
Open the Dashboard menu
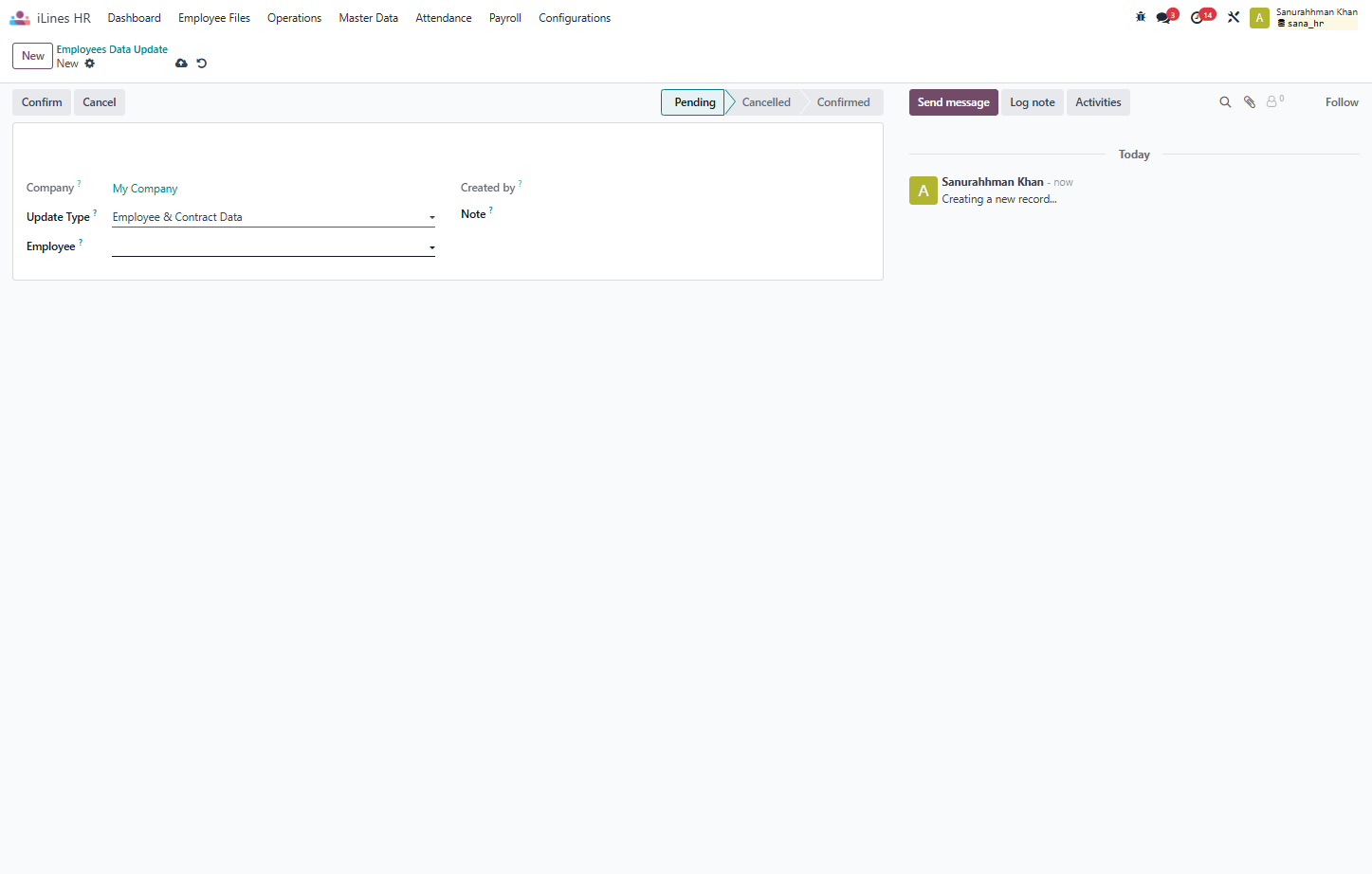click(135, 18)
